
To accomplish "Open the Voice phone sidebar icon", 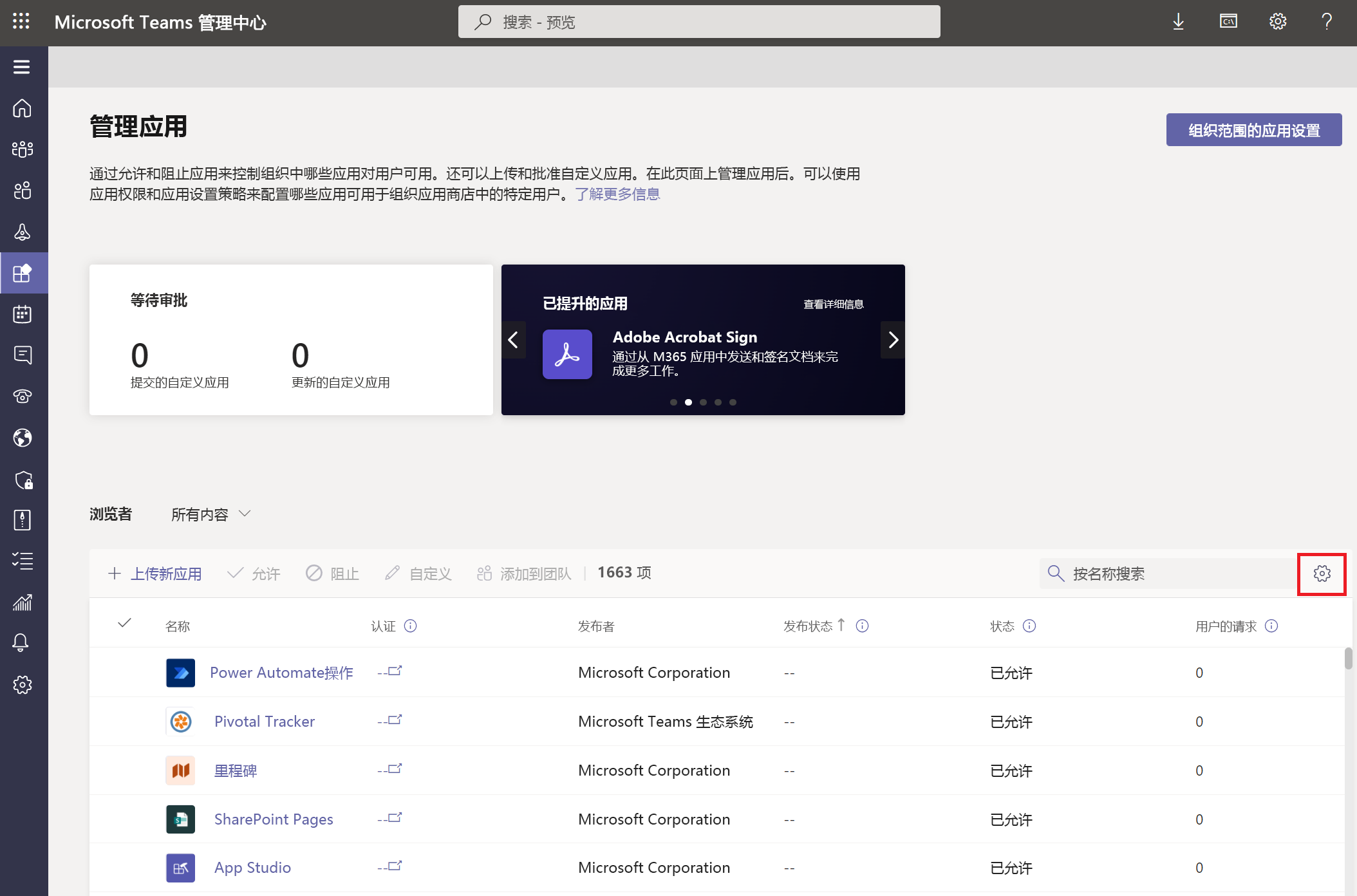I will [x=23, y=397].
